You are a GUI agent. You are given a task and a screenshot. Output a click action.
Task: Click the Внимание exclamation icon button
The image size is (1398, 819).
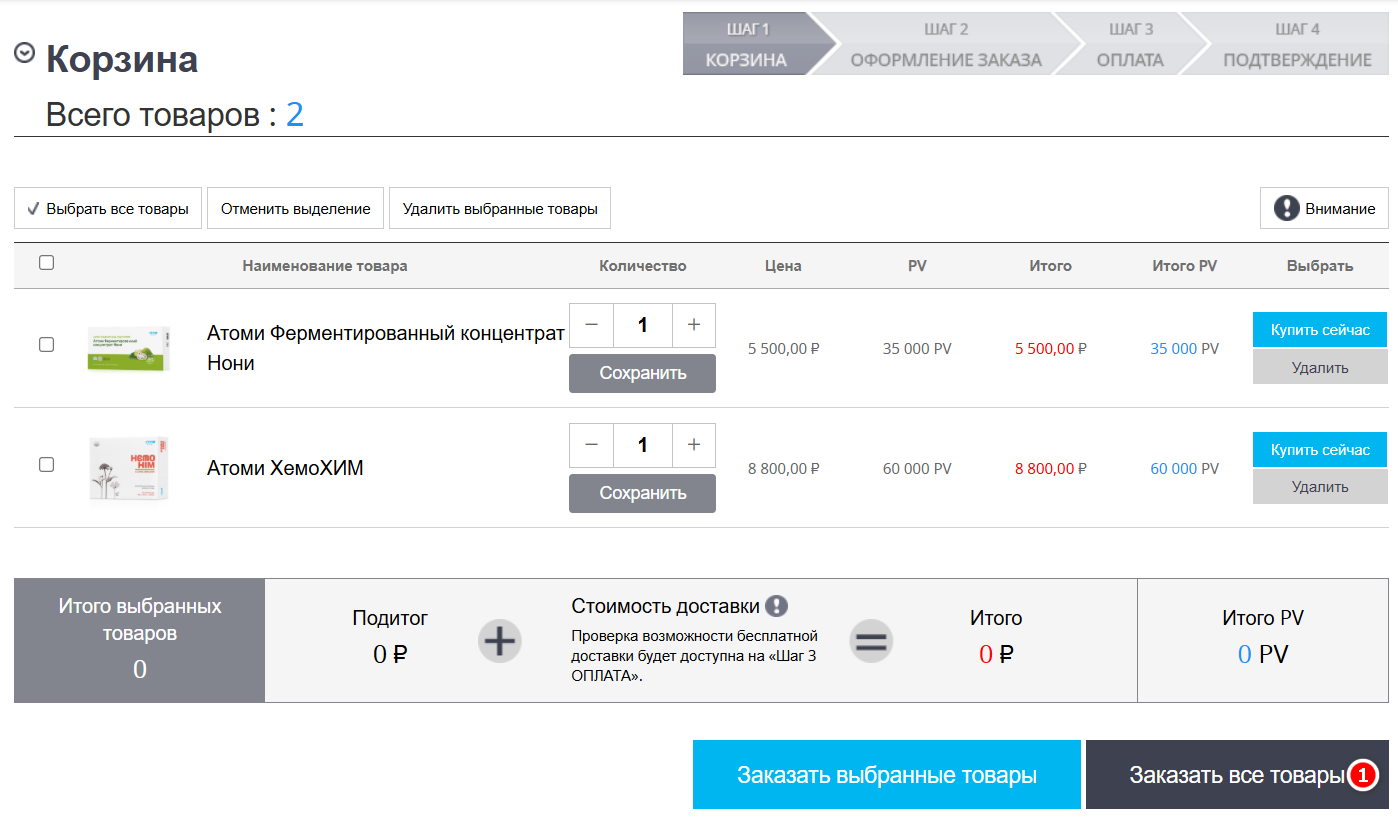tap(1324, 209)
